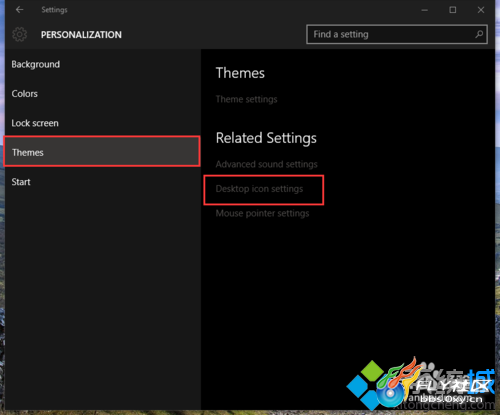Image resolution: width=500 pixels, height=415 pixels.
Task: Click the Themes page heading
Action: 240,73
